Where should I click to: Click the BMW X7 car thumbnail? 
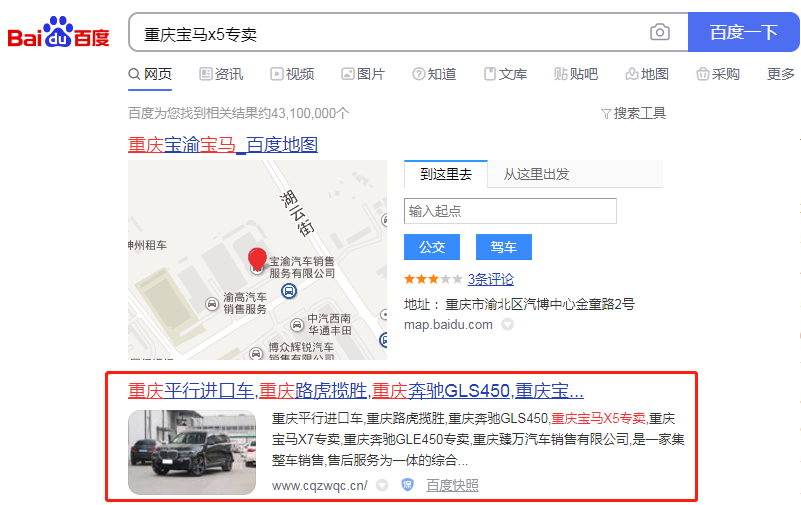pyautogui.click(x=192, y=452)
